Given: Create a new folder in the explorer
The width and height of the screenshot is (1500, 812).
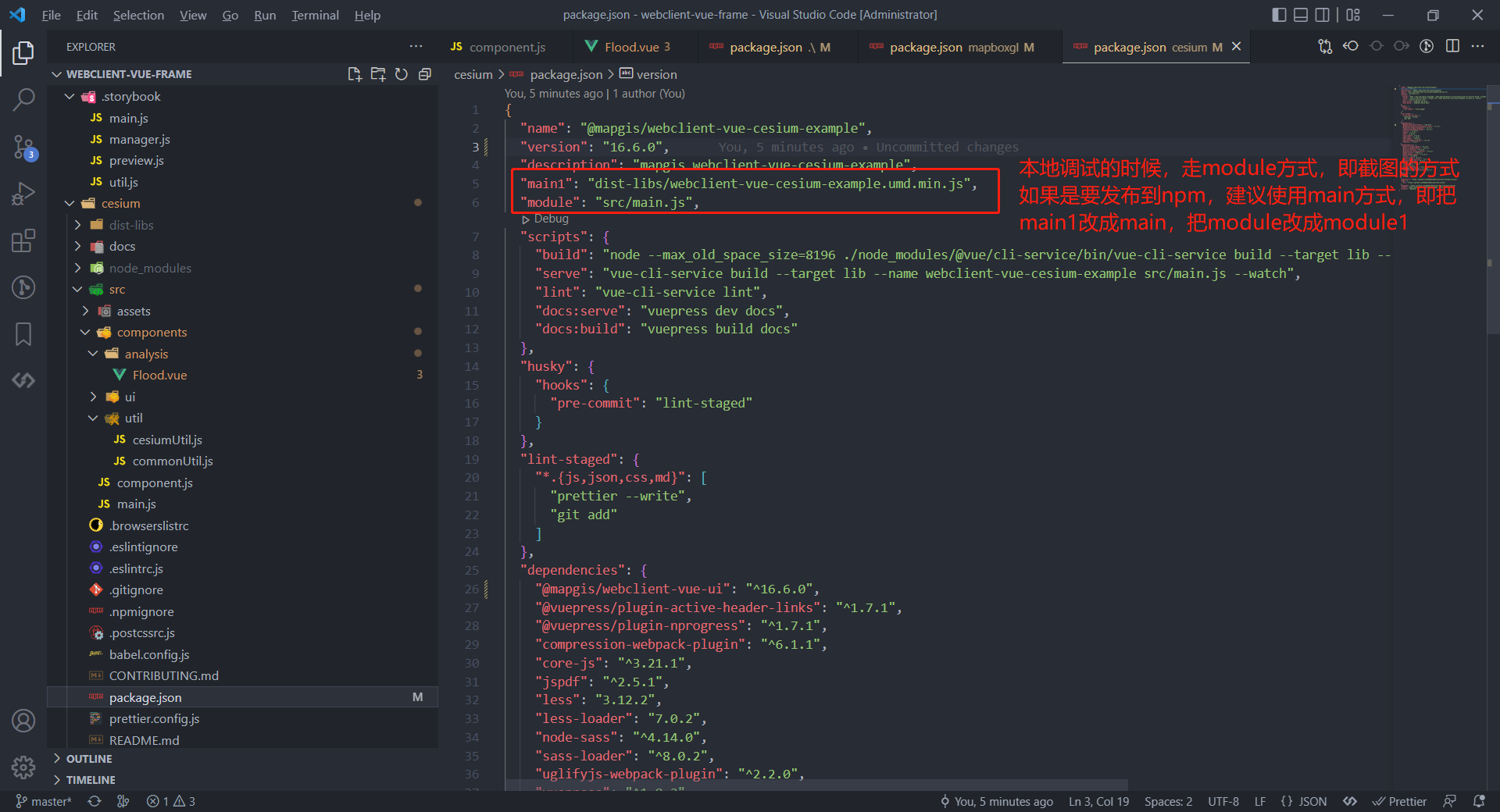Looking at the screenshot, I should point(378,74).
